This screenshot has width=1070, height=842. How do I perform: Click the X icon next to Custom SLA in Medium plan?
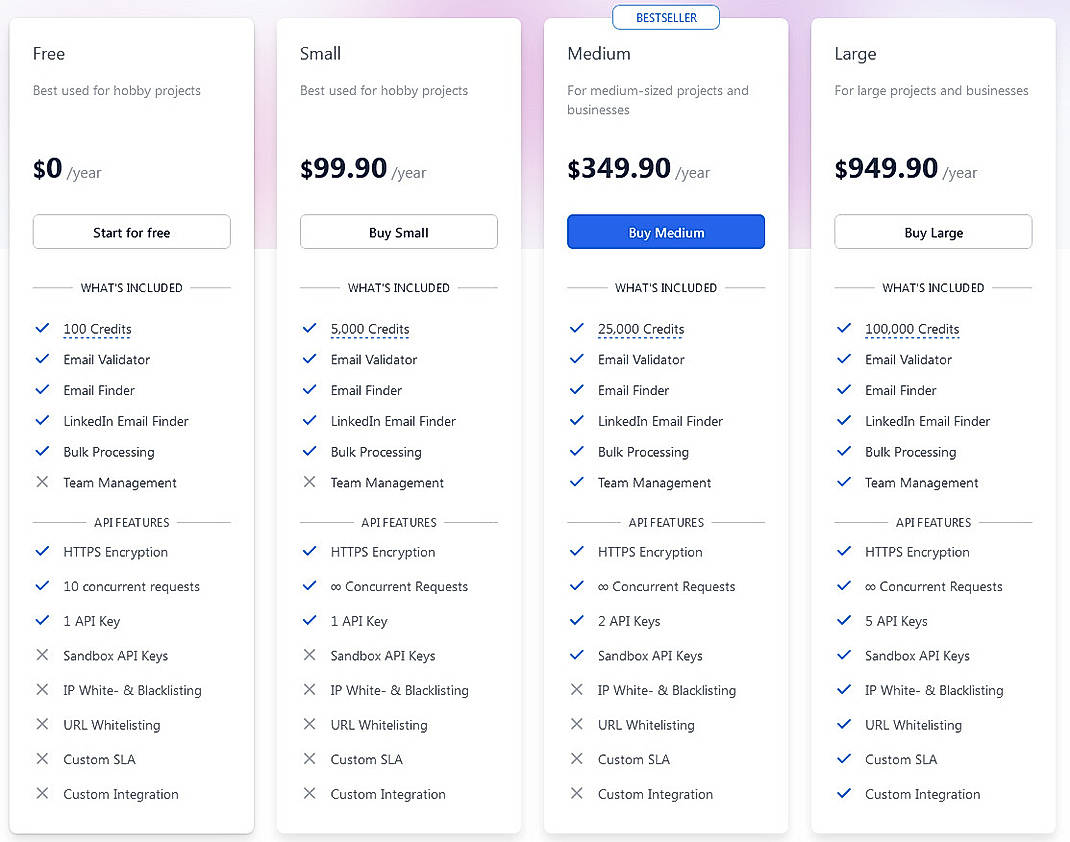(x=576, y=759)
